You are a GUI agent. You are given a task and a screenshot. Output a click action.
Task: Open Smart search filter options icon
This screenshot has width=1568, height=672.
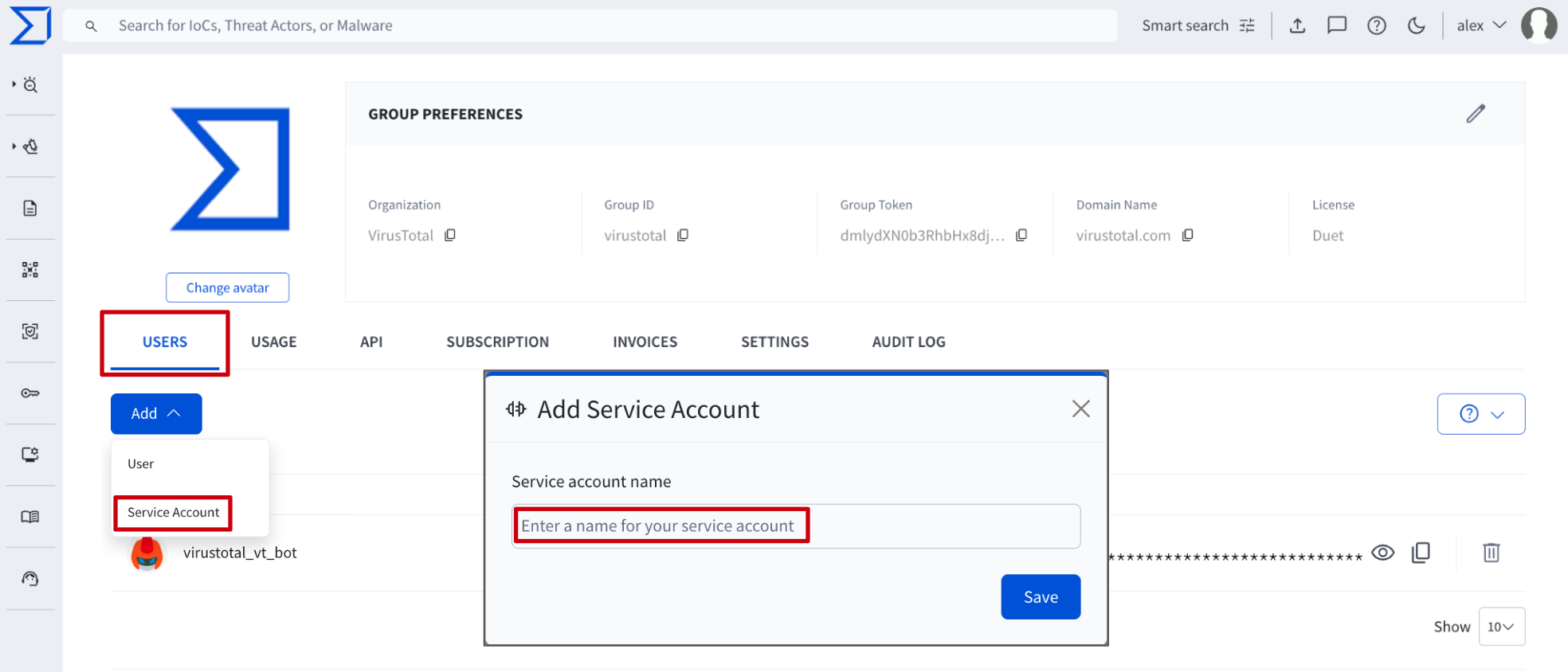coord(1247,25)
